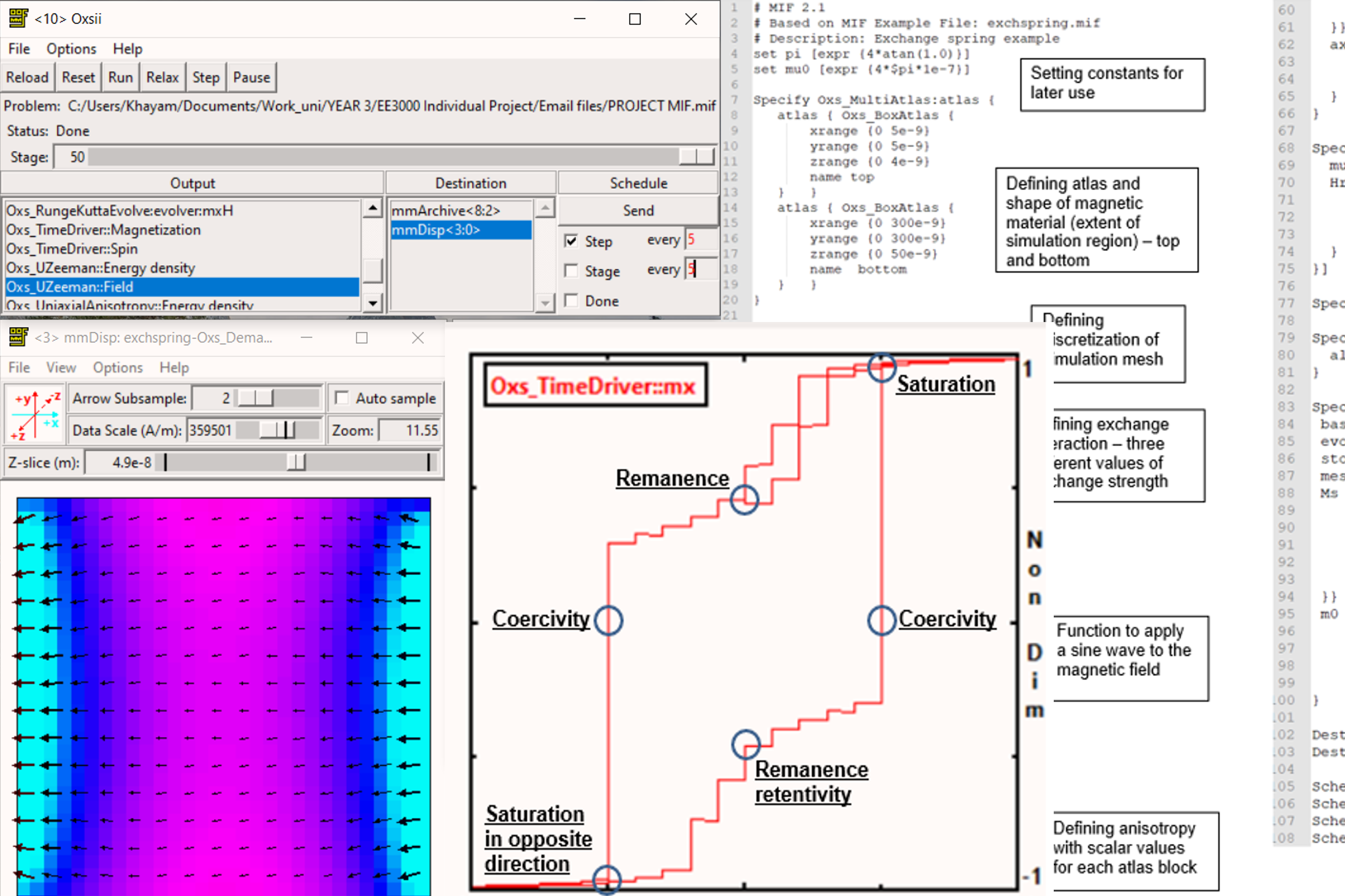Click the Pause button
This screenshot has height=896, width=1345.
pyautogui.click(x=252, y=77)
